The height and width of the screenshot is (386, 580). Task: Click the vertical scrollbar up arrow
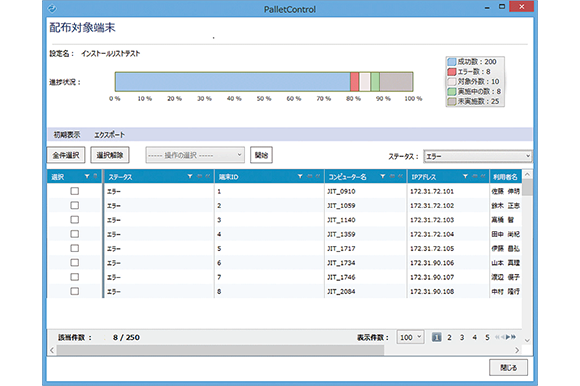pos(527,174)
